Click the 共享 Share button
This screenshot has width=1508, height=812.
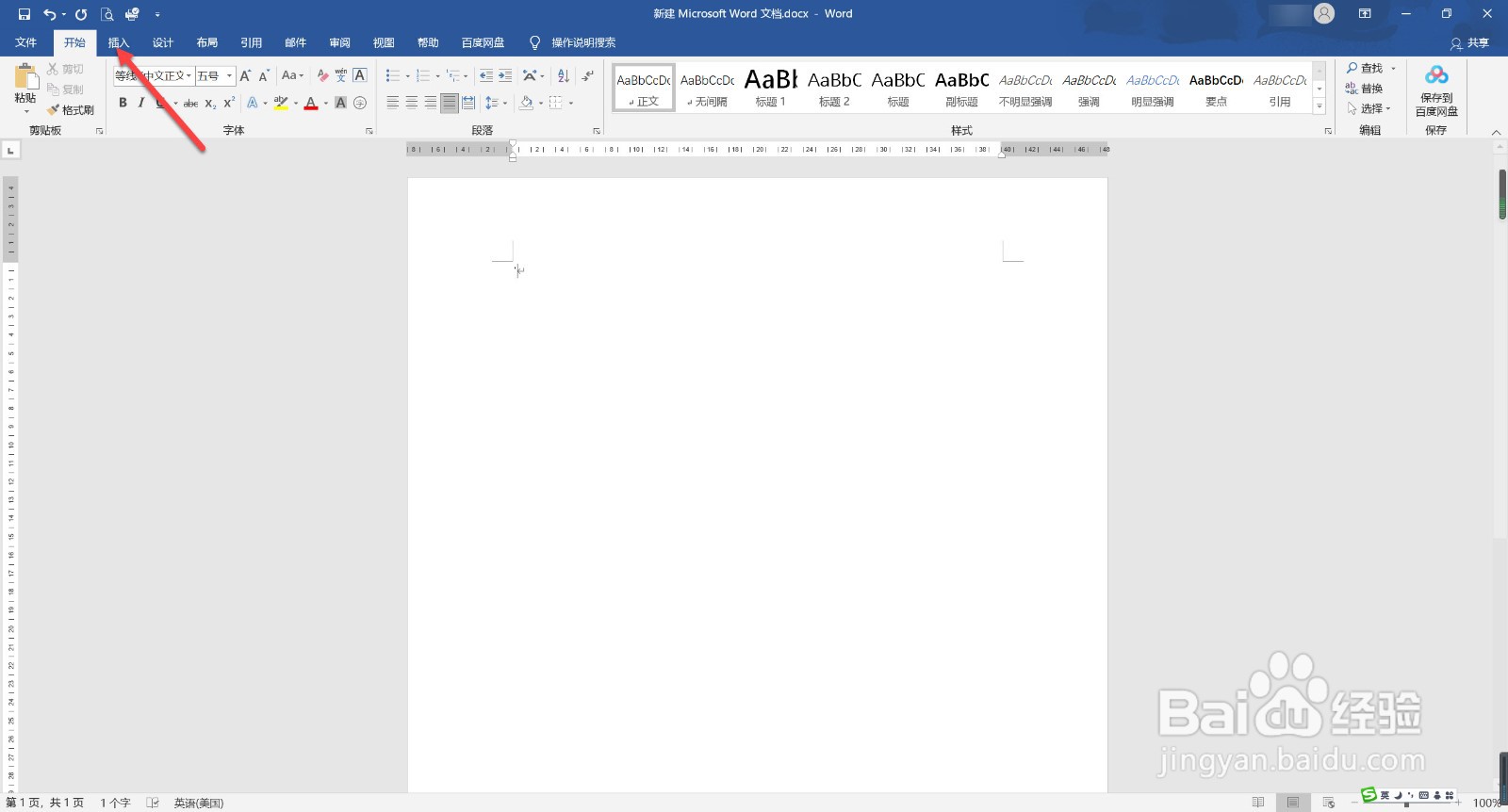coord(1470,43)
